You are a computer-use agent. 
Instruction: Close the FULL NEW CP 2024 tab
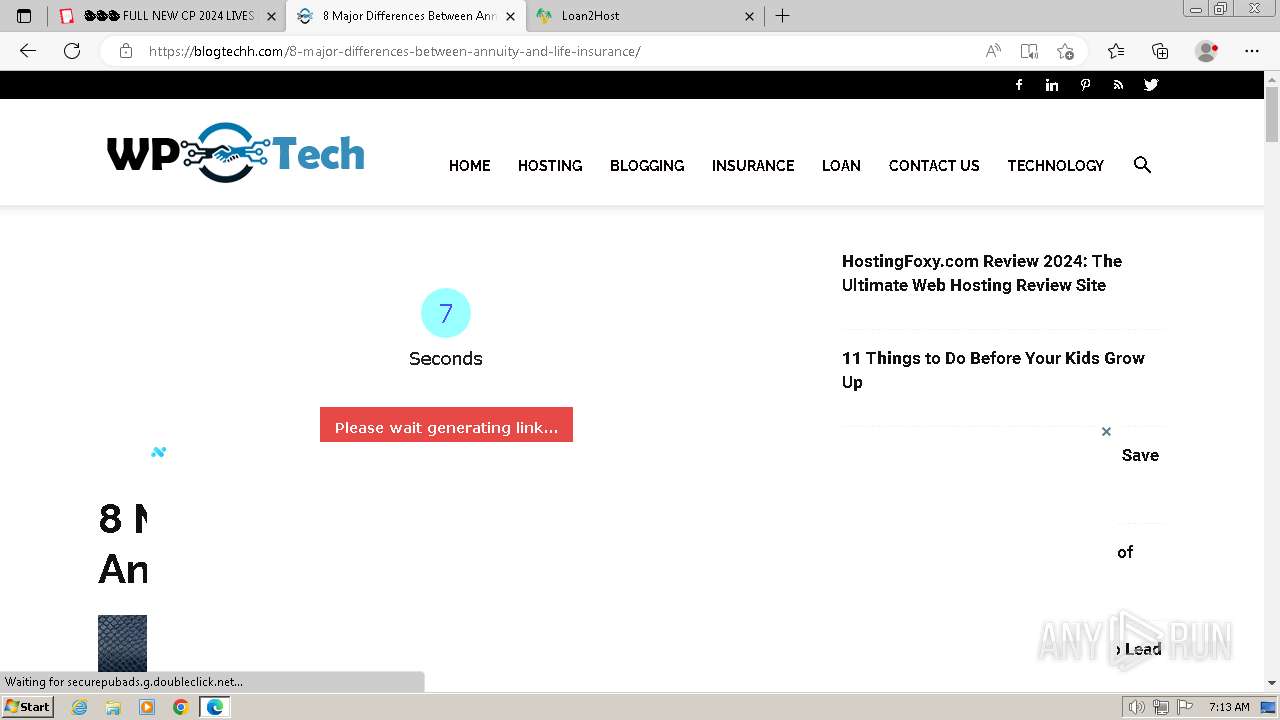click(271, 16)
